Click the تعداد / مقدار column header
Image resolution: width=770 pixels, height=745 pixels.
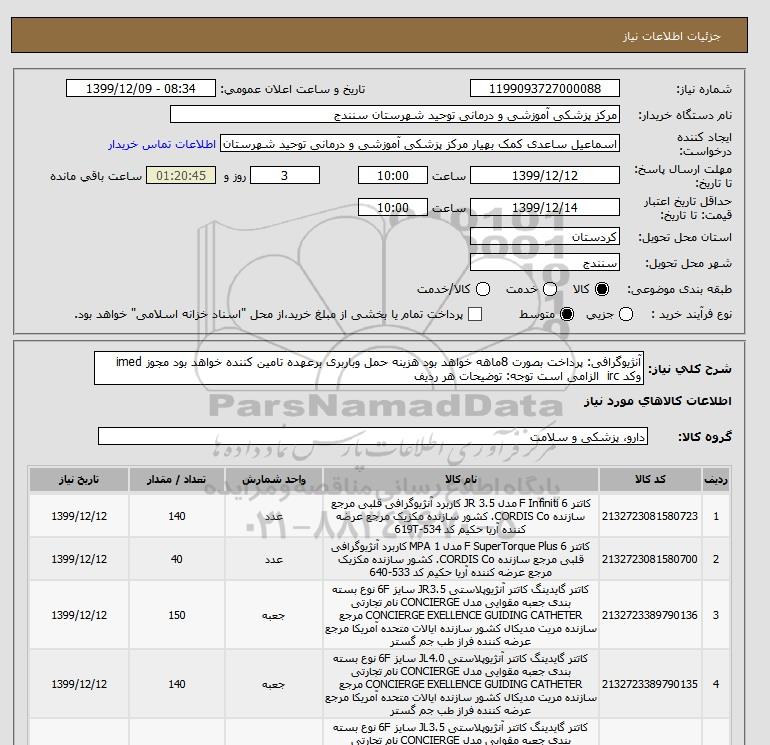177,479
